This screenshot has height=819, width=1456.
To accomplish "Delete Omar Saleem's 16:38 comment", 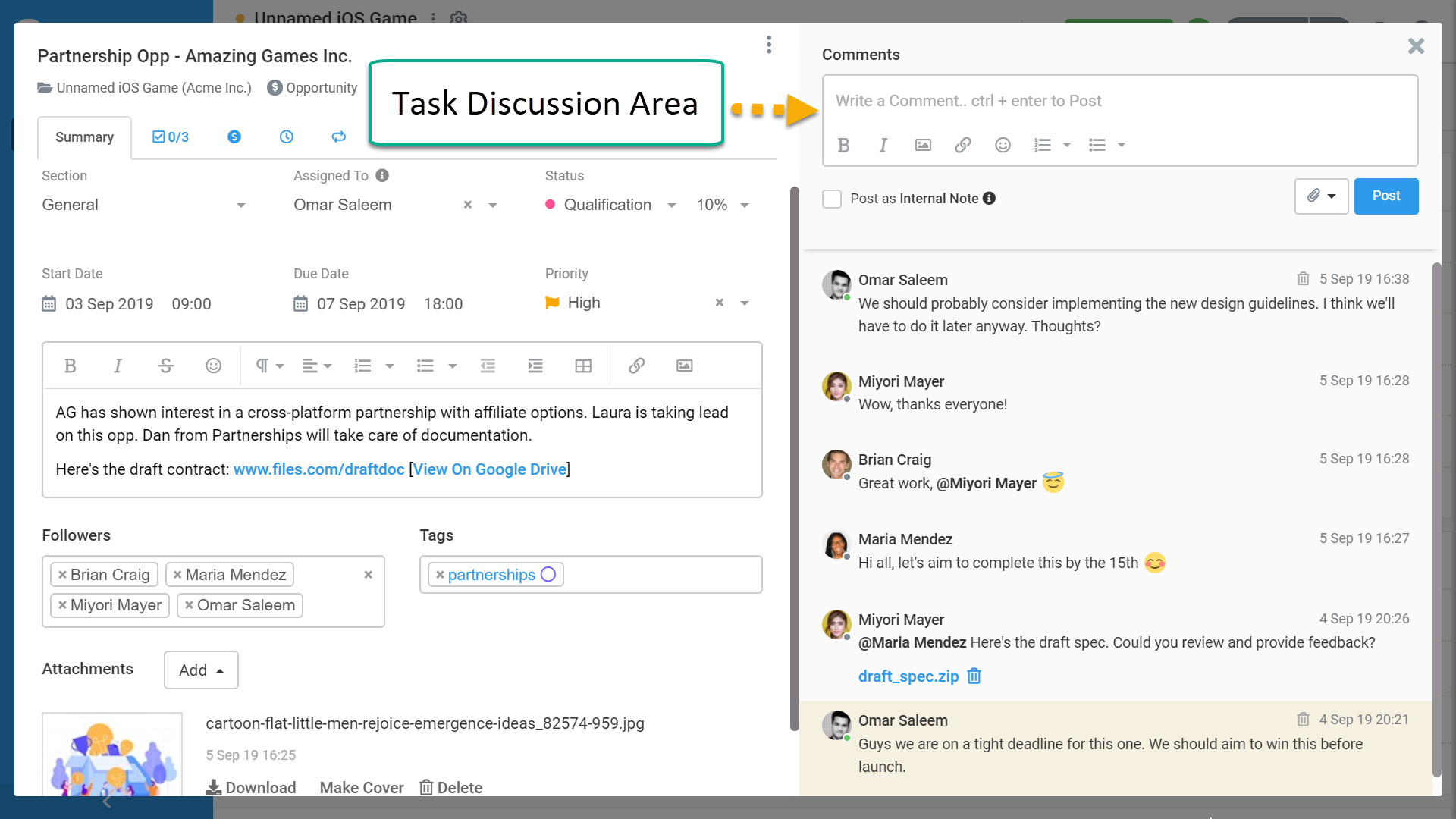I will click(x=1303, y=279).
